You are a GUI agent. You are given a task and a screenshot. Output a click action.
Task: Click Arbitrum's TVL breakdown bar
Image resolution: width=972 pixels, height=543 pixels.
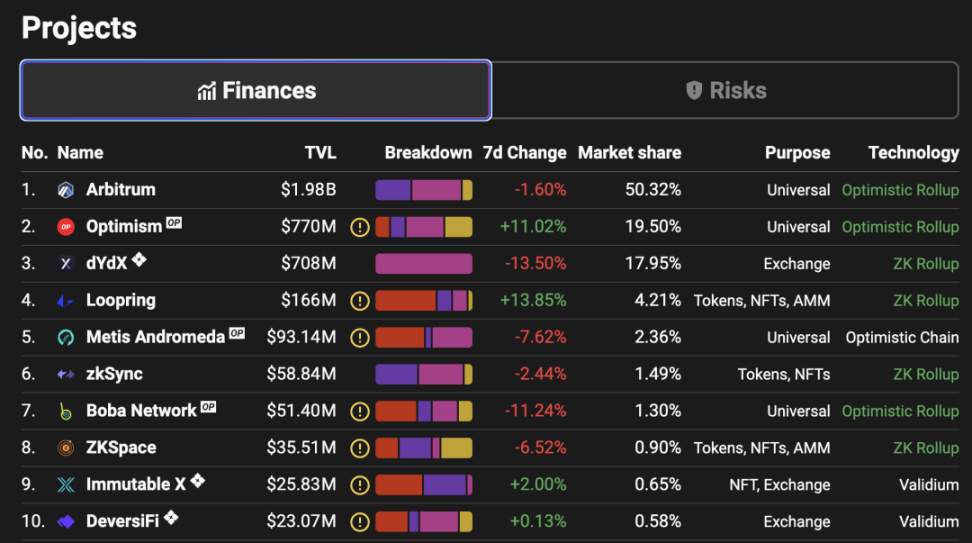tap(424, 190)
